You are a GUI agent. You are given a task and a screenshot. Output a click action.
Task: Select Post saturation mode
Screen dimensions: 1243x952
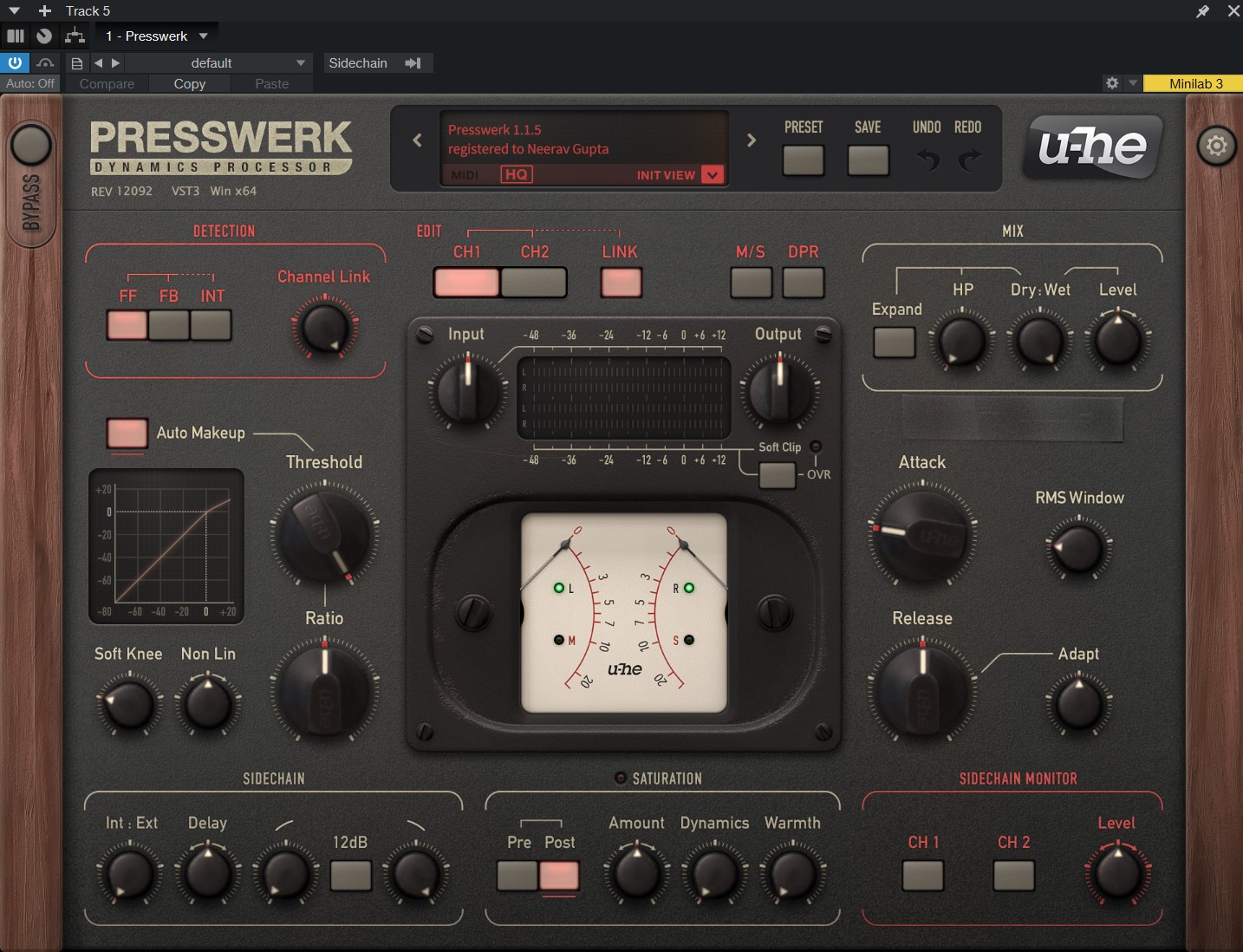coord(559,876)
